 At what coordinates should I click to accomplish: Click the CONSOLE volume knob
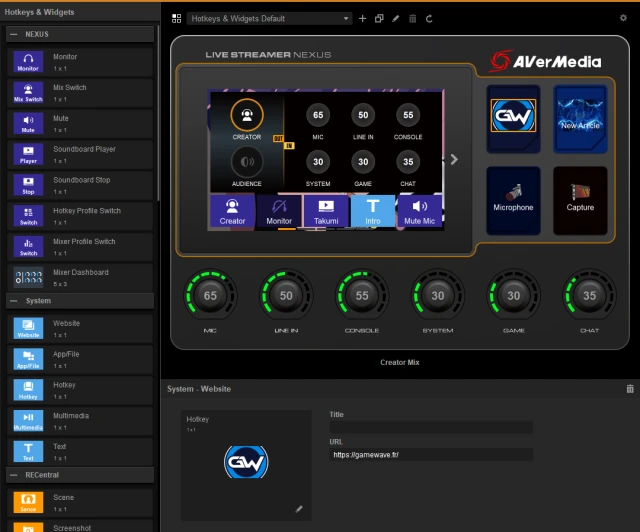tap(362, 295)
